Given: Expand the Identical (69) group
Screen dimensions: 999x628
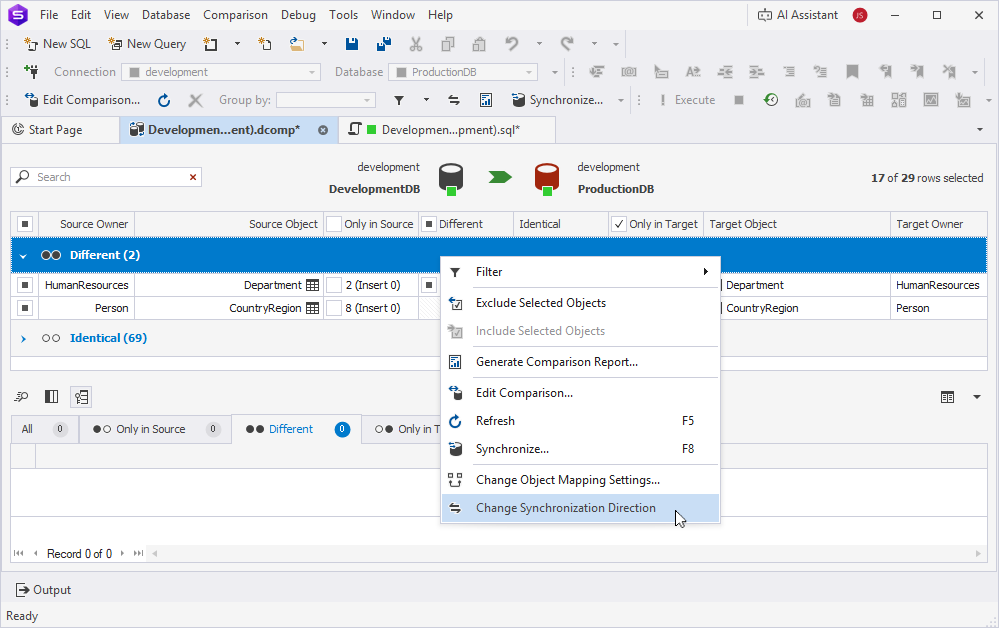Looking at the screenshot, I should coord(23,339).
